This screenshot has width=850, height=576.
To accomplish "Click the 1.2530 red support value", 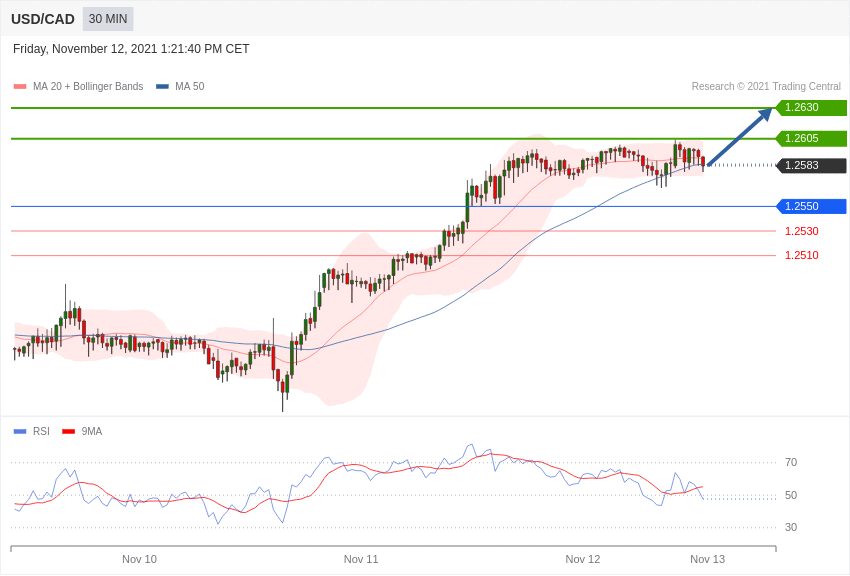I will (802, 231).
